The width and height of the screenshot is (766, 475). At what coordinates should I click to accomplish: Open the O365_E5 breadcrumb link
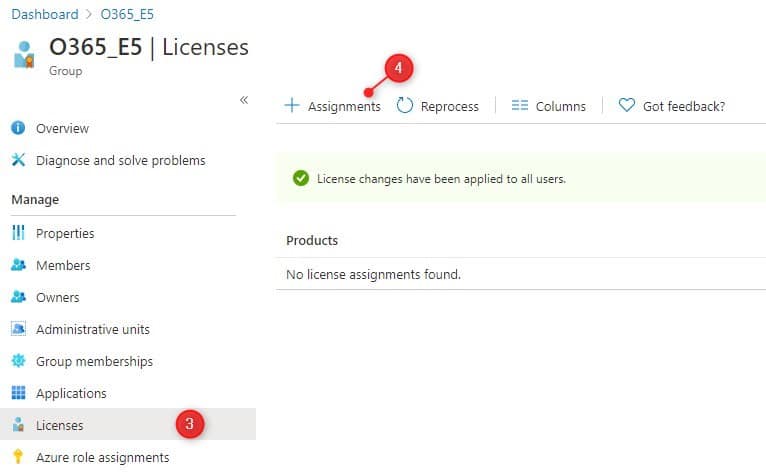coord(127,14)
